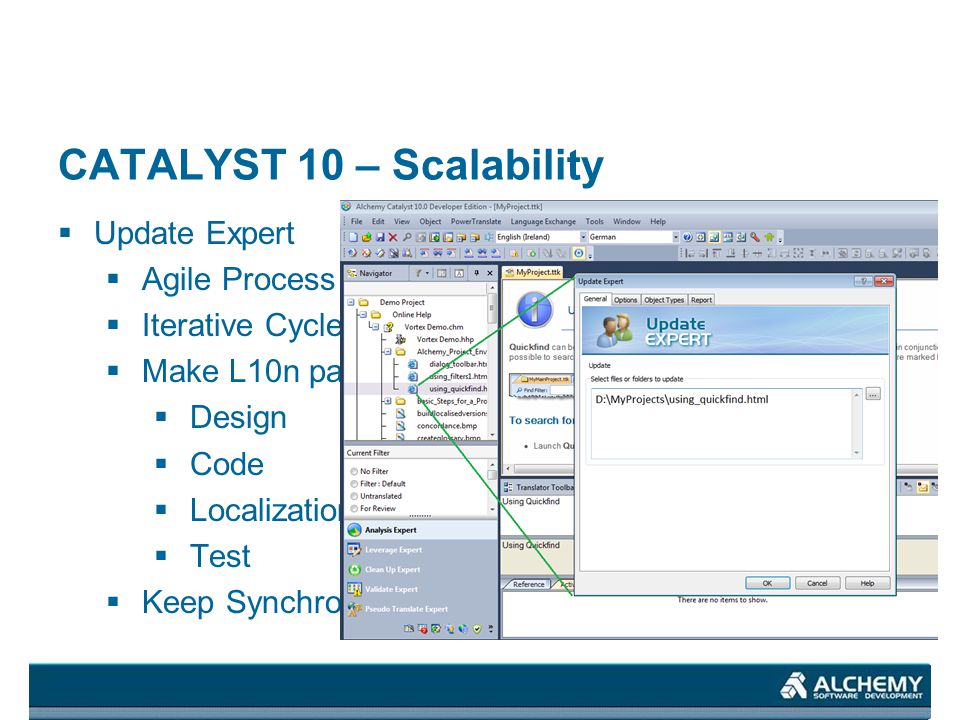Click the Navigator tree vertical scrollbar
Screen dimensions: 960x720
(x=492, y=361)
